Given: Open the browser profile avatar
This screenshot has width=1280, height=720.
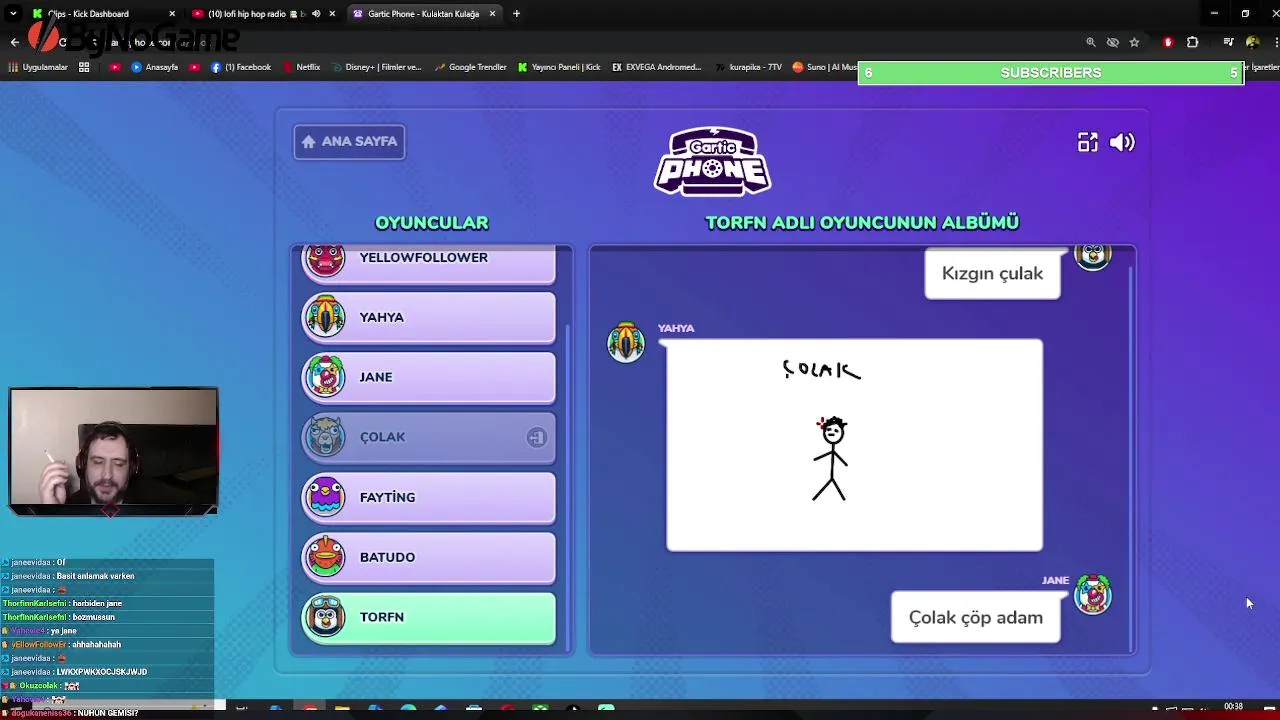Looking at the screenshot, I should tap(1252, 42).
